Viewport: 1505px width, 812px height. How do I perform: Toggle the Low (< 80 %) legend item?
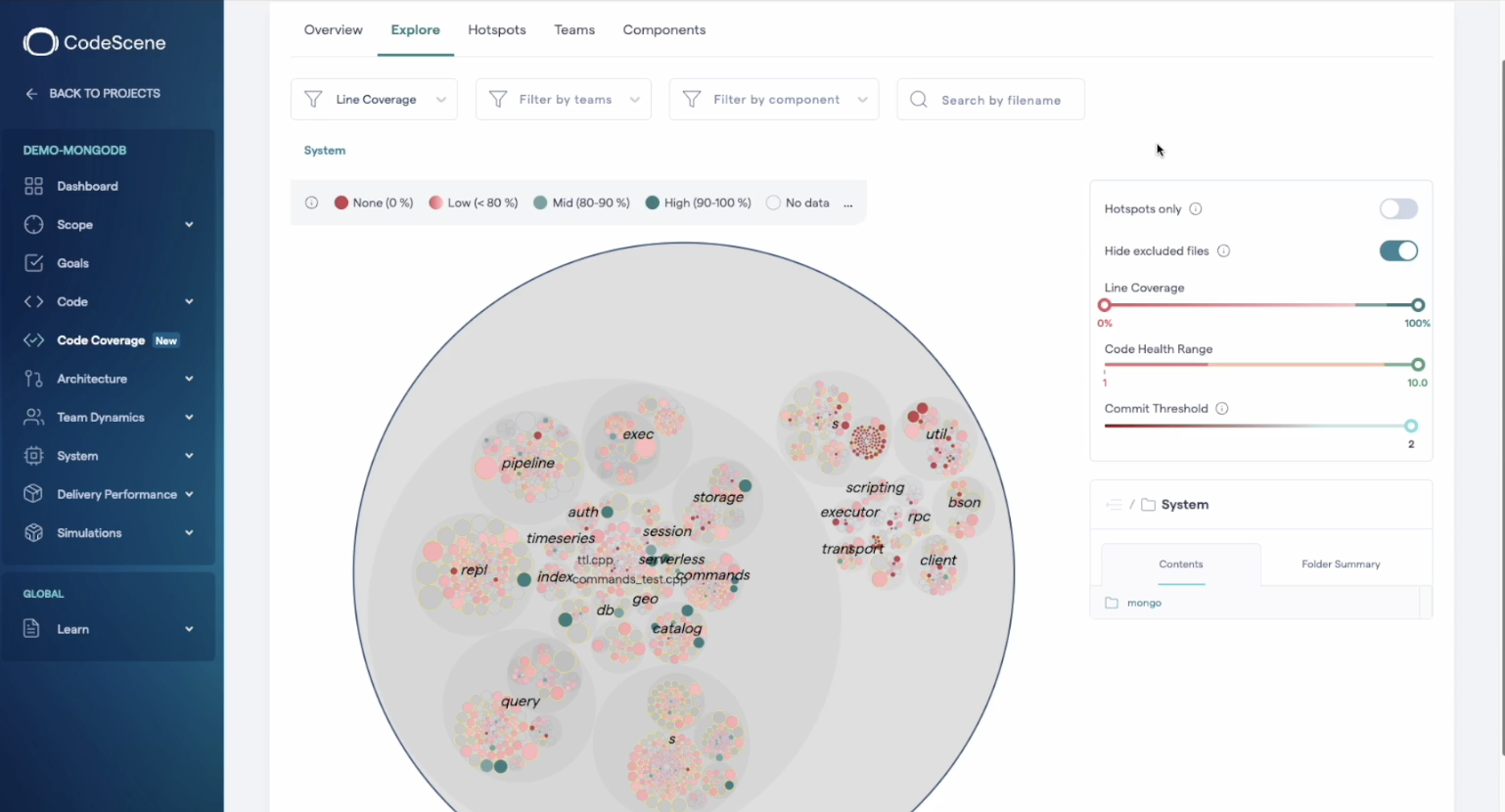tap(474, 203)
